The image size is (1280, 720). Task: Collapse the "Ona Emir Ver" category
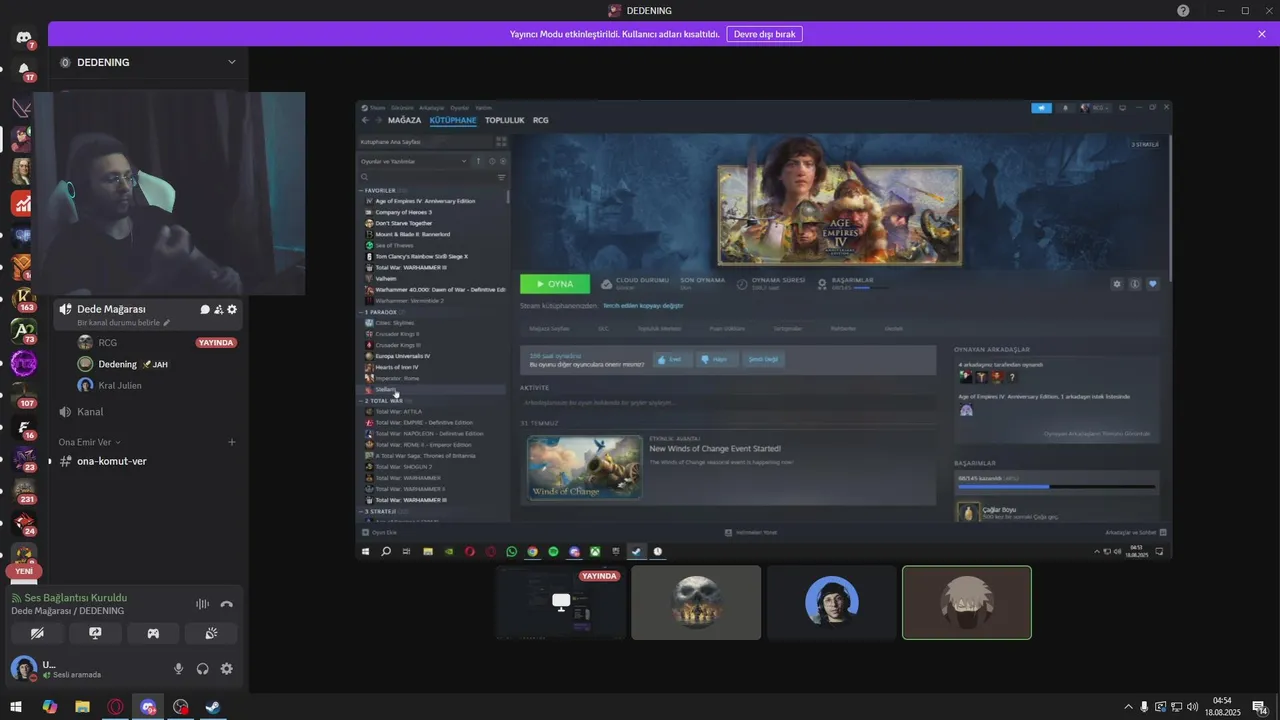89,442
